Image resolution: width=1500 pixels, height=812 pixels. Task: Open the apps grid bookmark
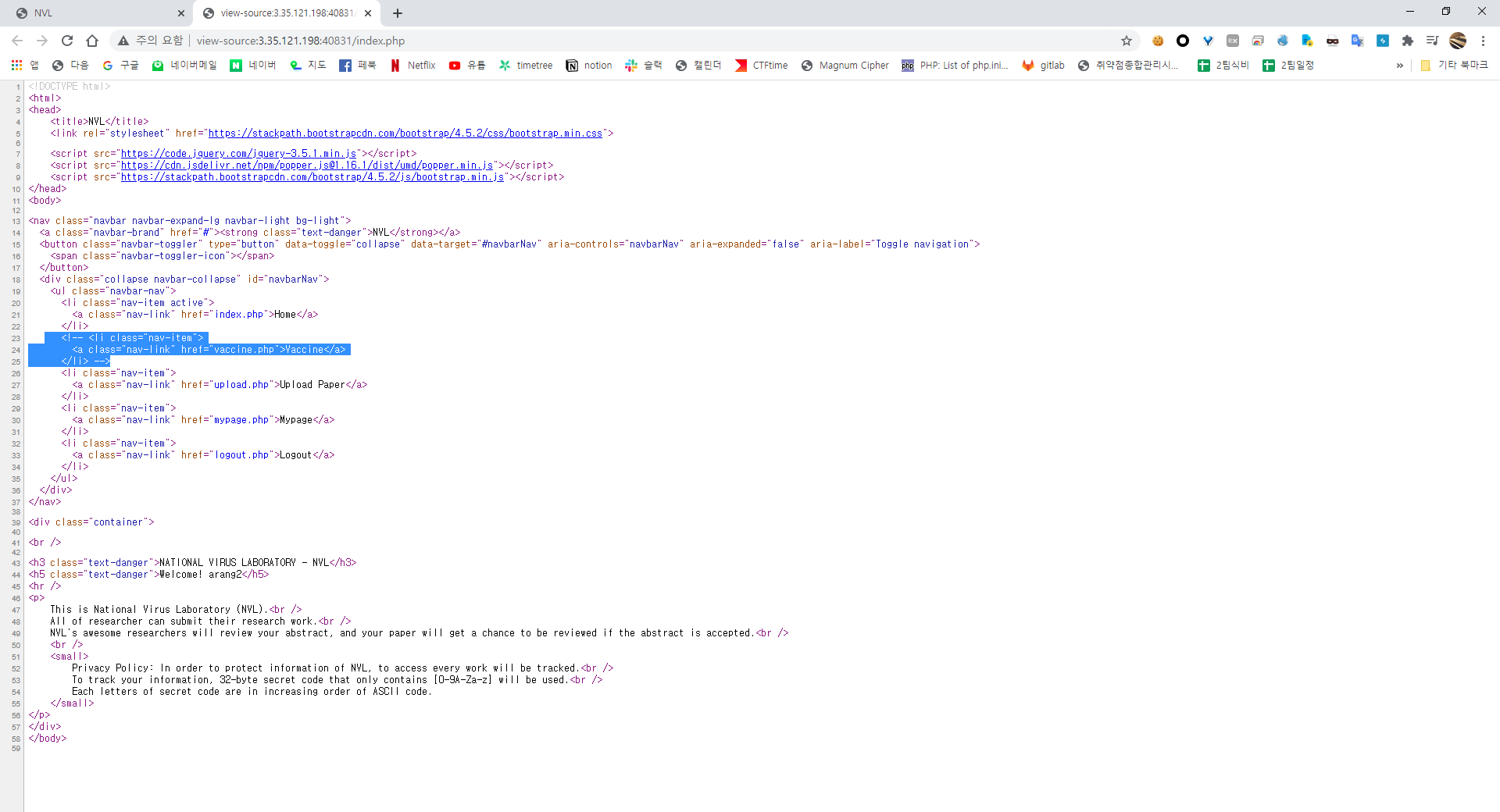pos(24,66)
